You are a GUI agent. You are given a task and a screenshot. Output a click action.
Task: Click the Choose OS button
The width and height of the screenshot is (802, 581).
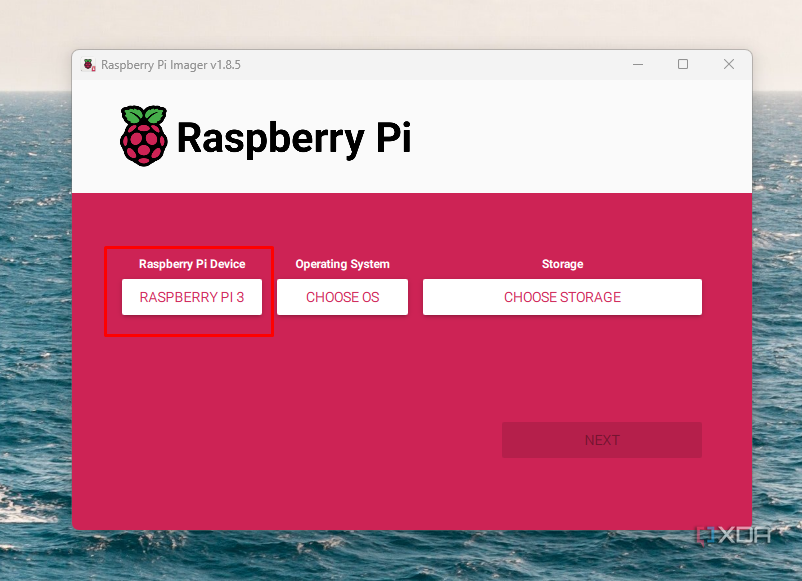click(x=342, y=297)
